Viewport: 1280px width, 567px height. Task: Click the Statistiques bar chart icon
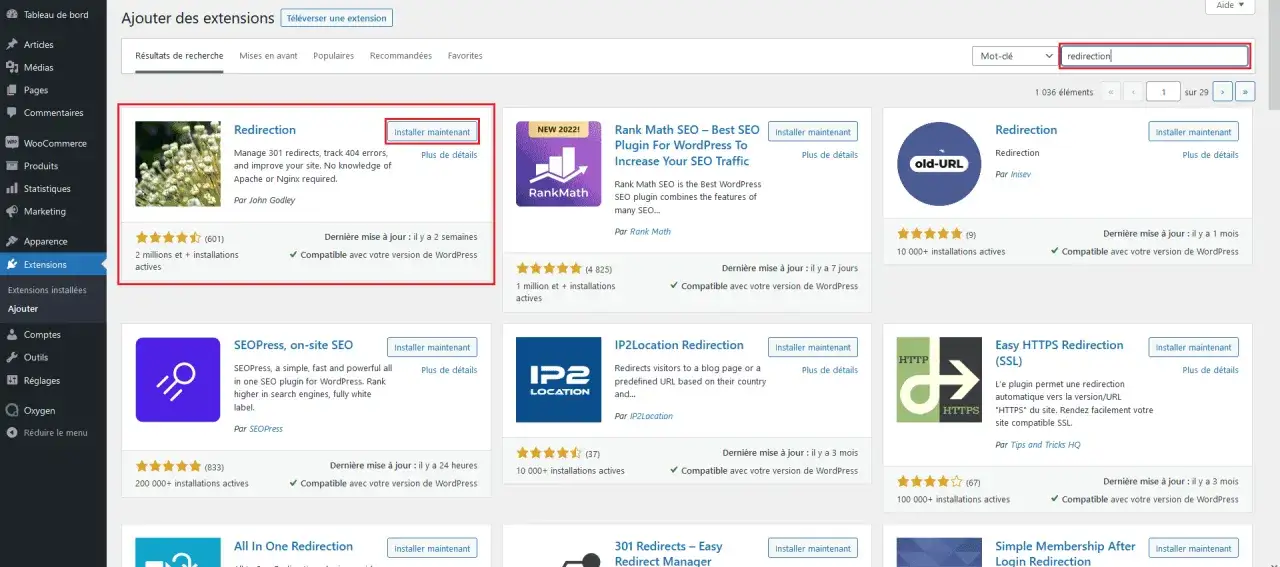pyautogui.click(x=12, y=189)
